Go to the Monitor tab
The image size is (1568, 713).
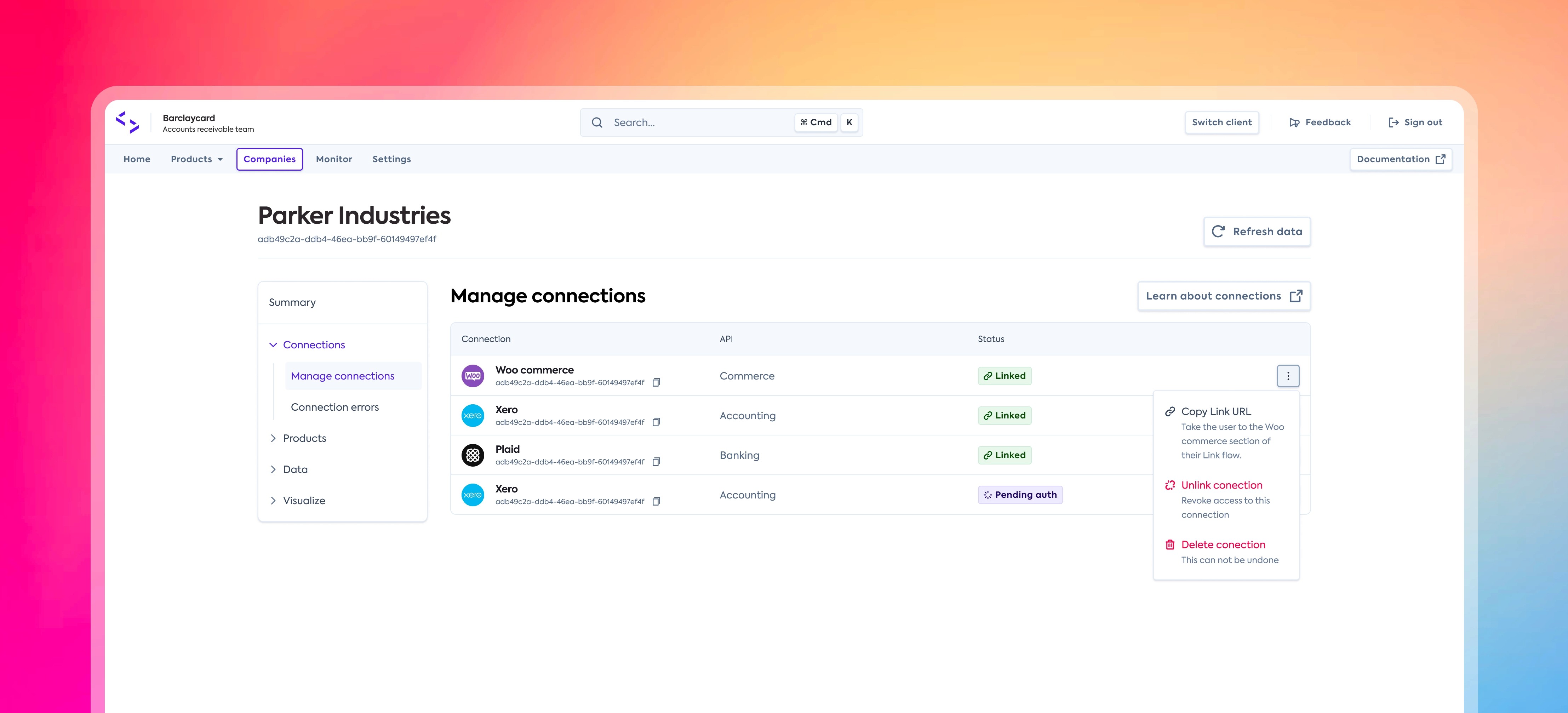333,159
